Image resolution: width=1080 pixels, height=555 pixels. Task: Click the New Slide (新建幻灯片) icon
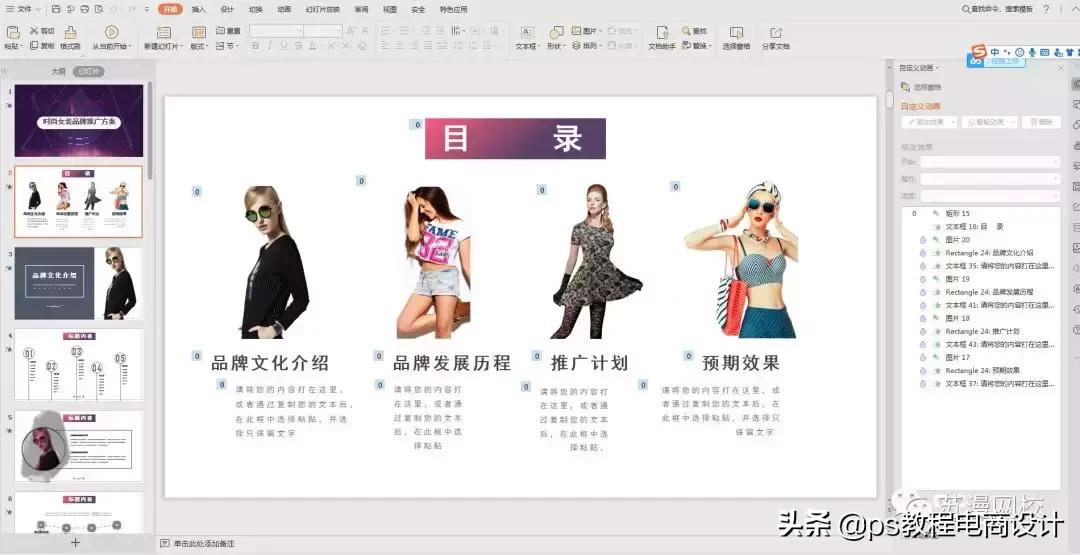click(x=163, y=32)
